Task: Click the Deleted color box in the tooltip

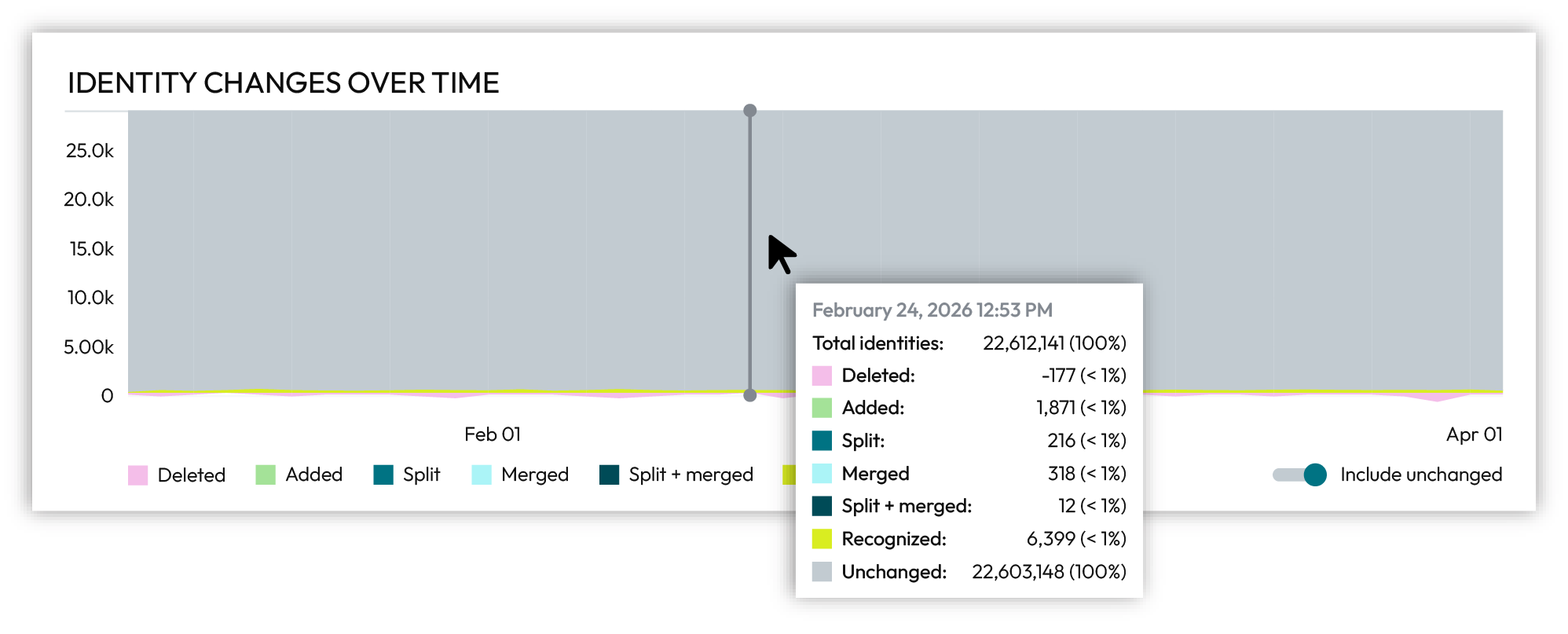Action: [x=822, y=376]
